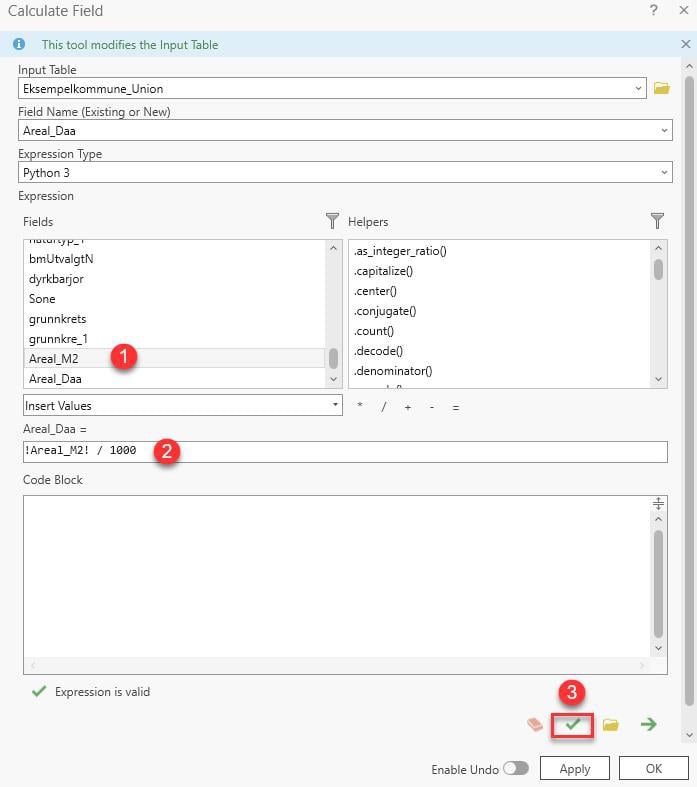
Task: Insert the division operator symbol
Action: pos(384,407)
